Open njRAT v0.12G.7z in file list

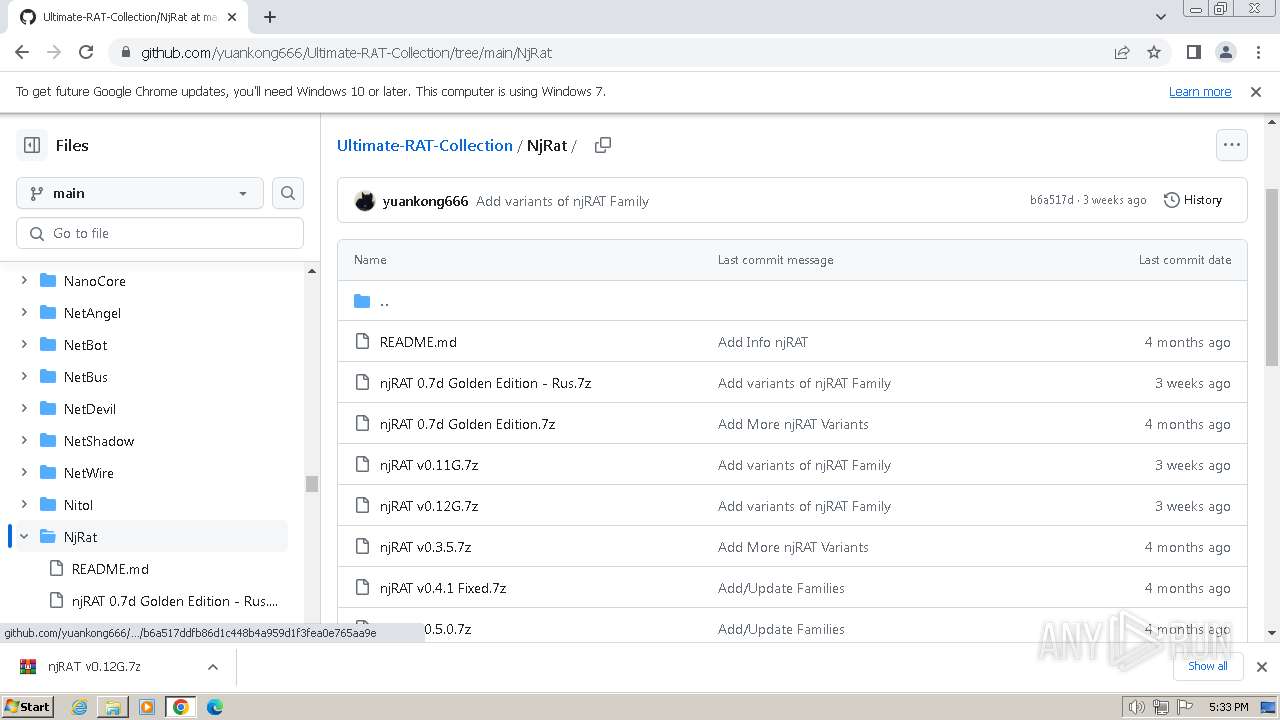(429, 506)
